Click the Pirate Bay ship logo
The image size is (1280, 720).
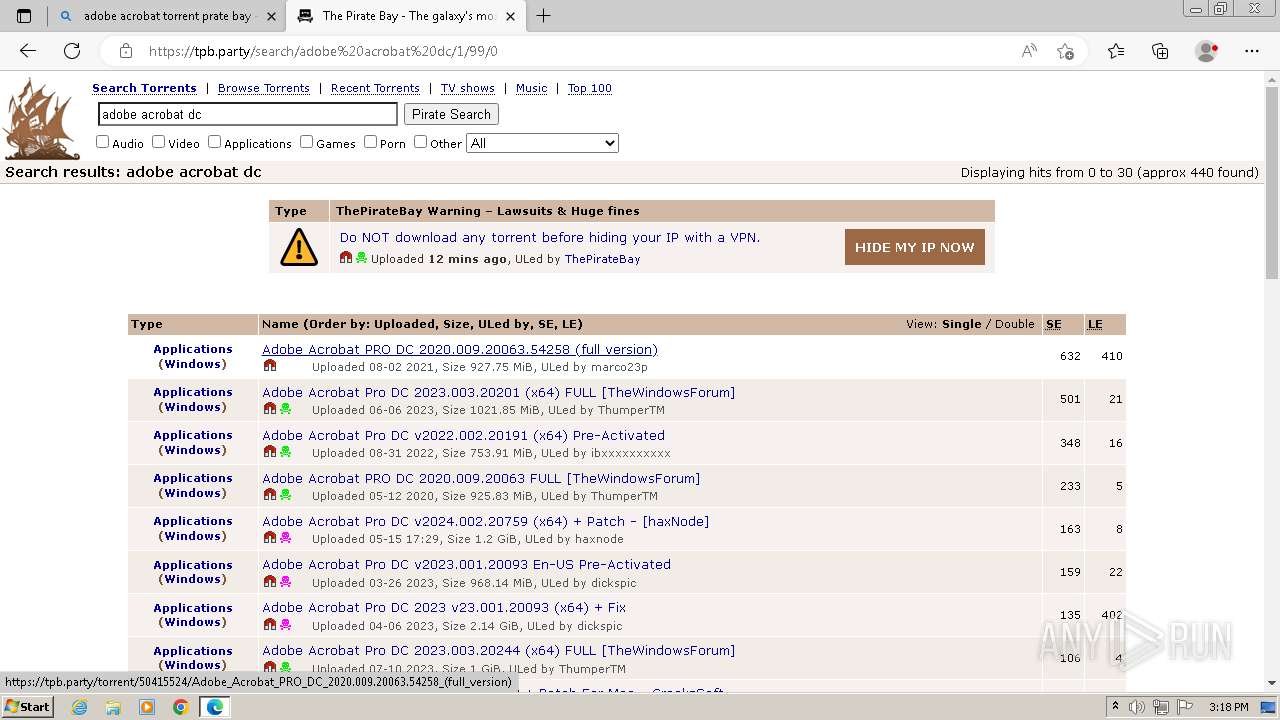click(x=41, y=119)
